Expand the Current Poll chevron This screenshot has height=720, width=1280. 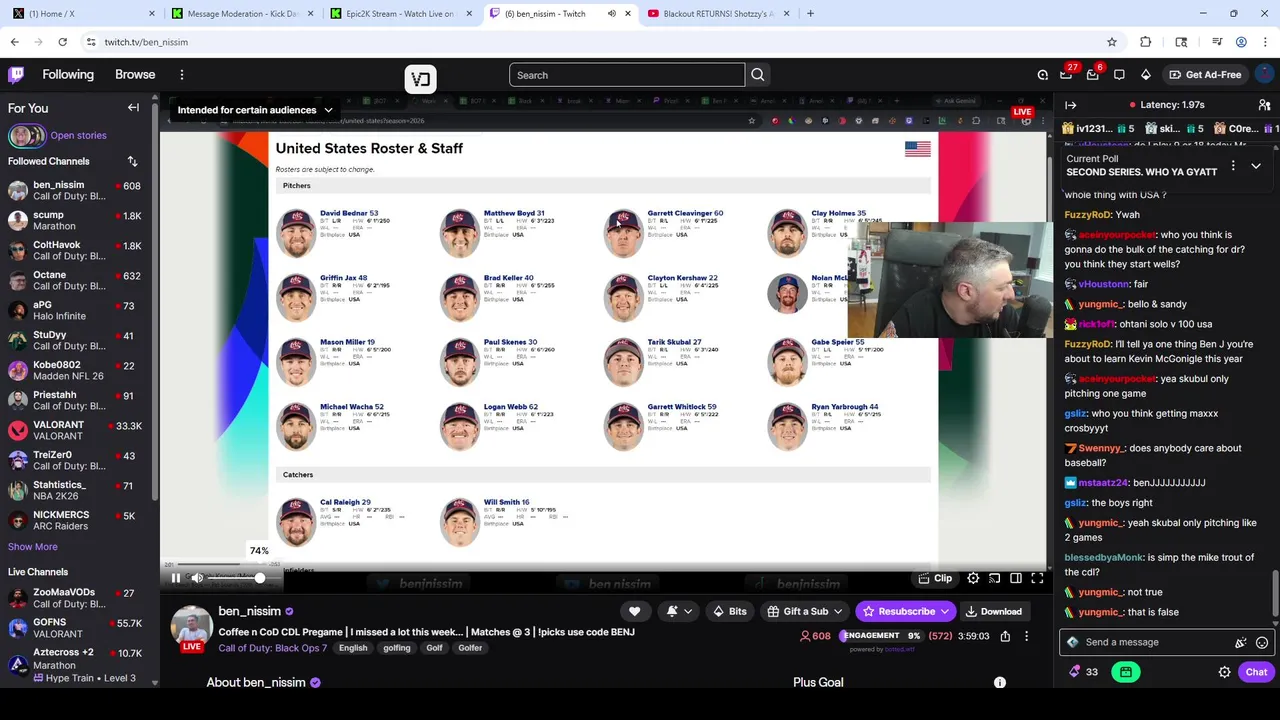1256,166
